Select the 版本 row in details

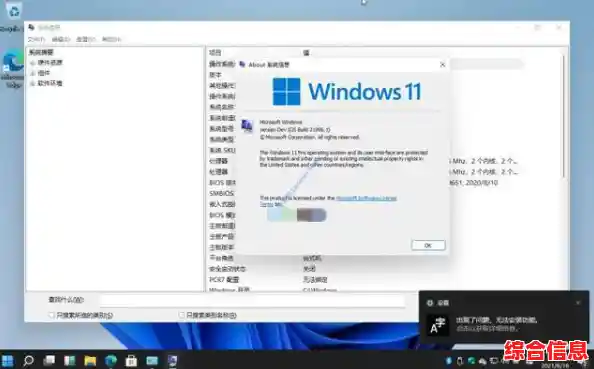[216, 75]
